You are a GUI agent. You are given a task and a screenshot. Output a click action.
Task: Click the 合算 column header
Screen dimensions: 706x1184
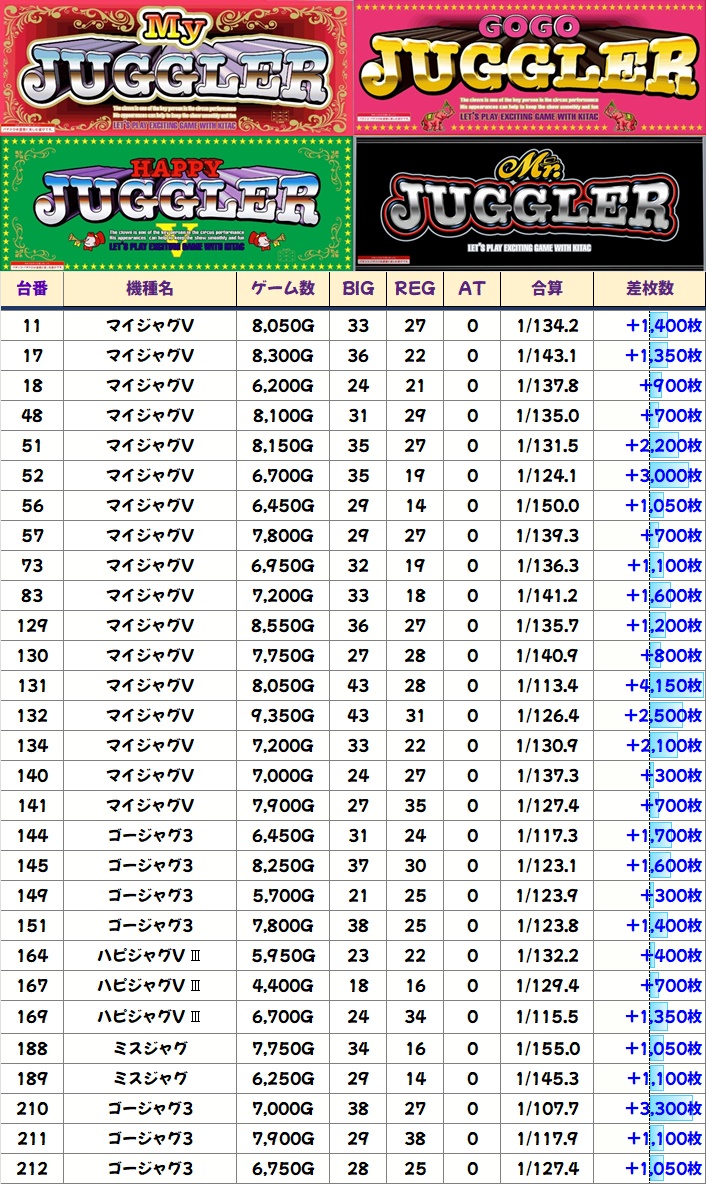click(x=547, y=288)
